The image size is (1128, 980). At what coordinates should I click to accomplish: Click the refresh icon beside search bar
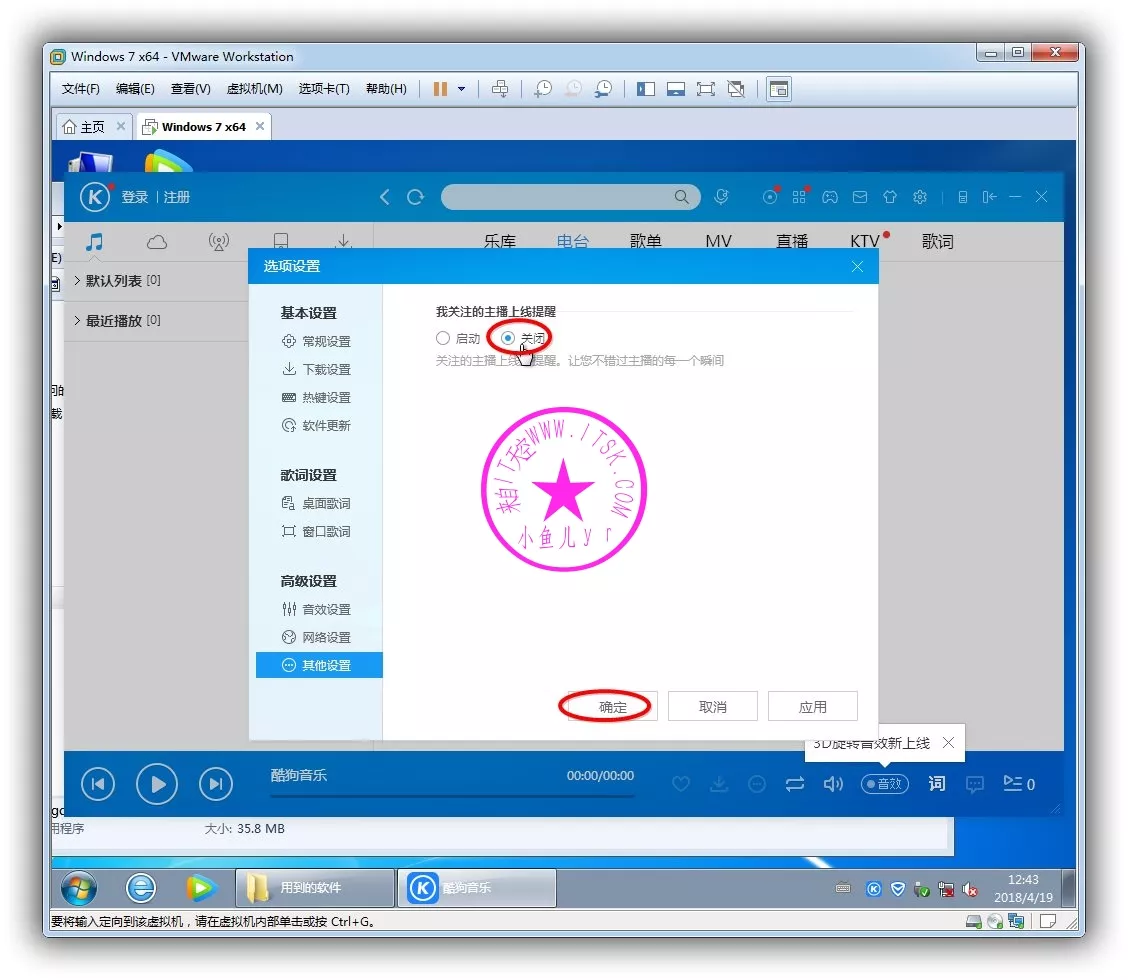point(416,197)
